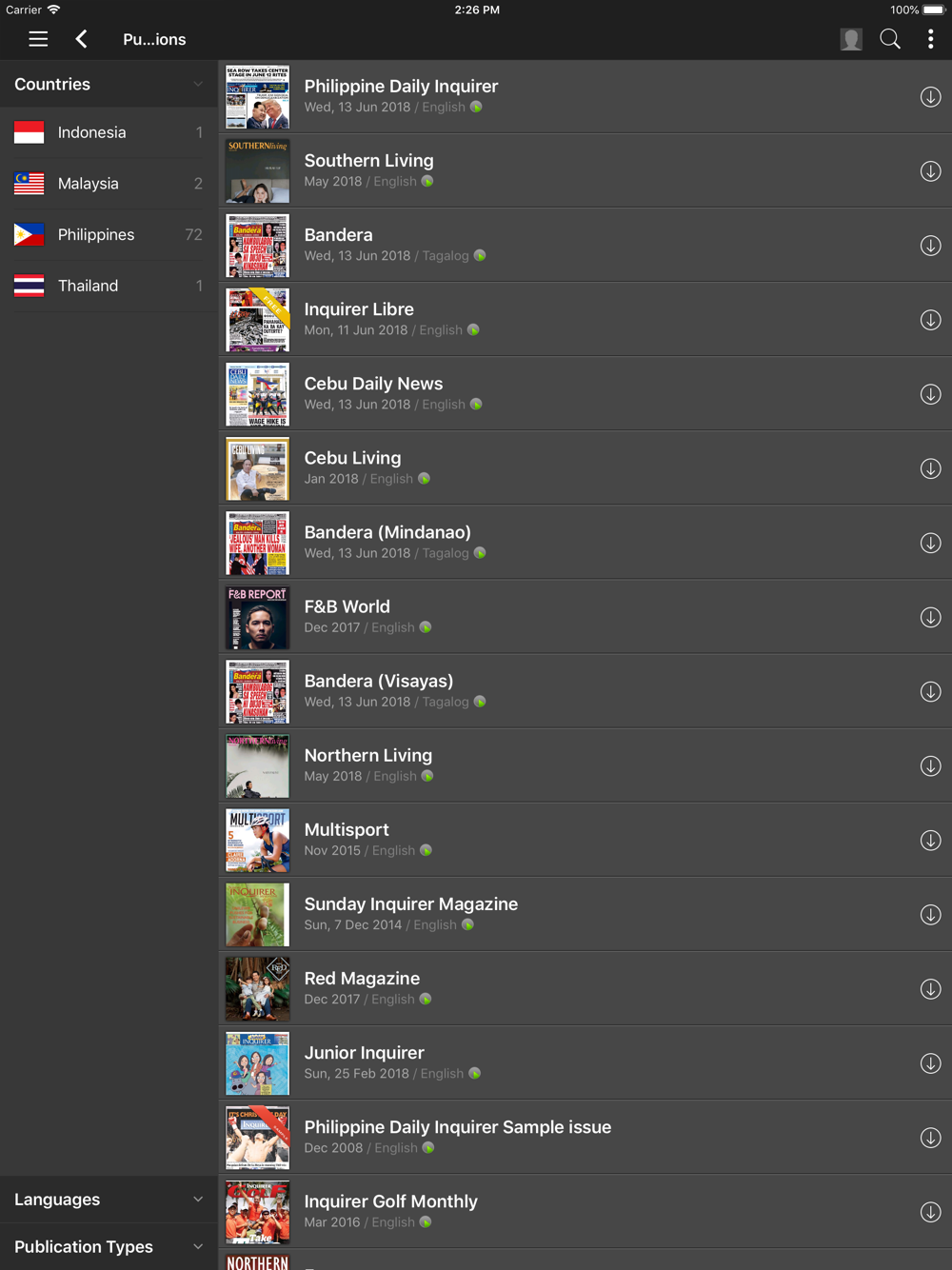Filter by Indonesia country

109,132
